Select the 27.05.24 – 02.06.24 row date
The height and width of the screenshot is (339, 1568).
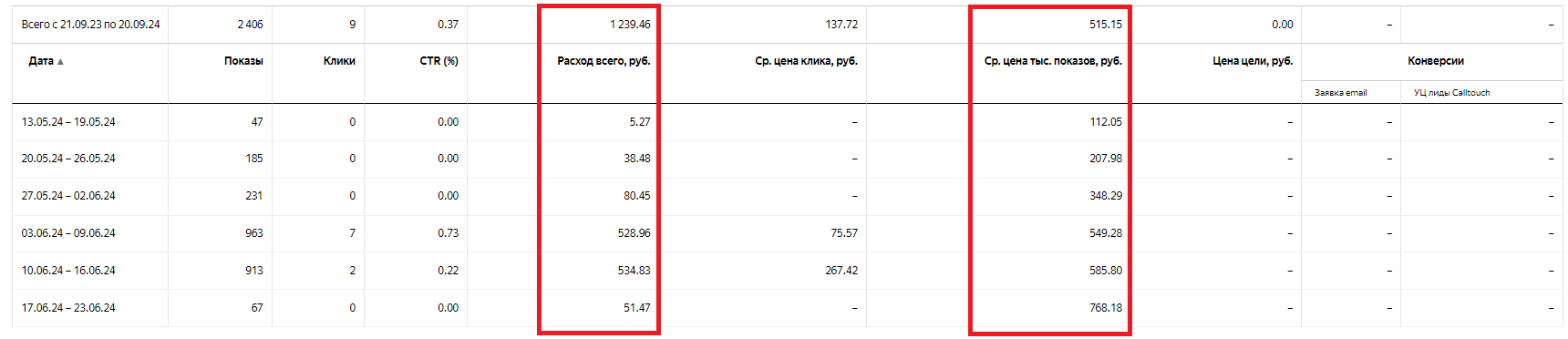(x=68, y=196)
